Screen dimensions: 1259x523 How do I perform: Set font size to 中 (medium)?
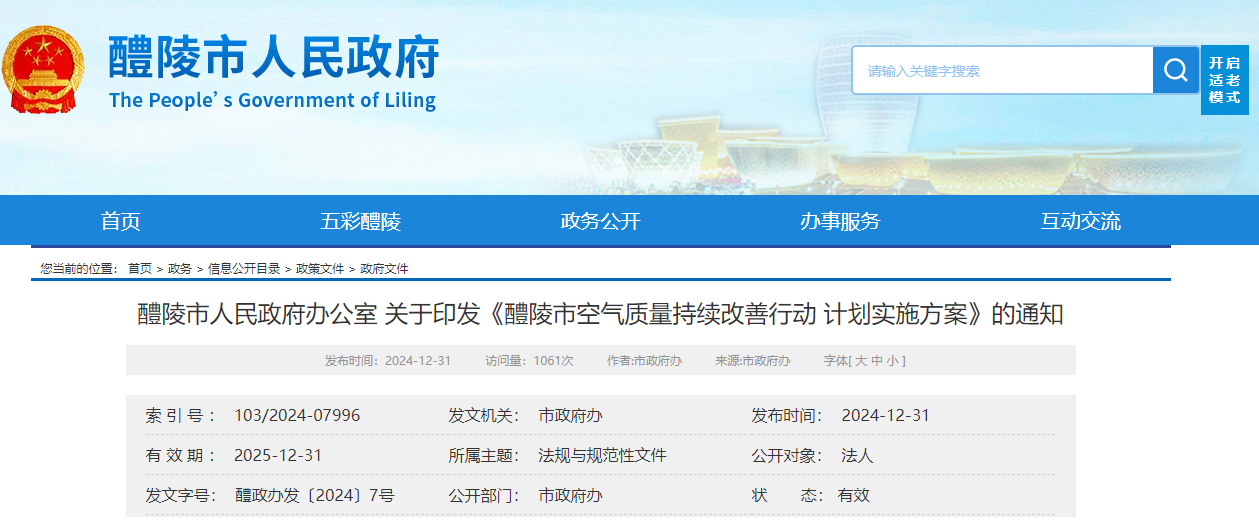click(877, 361)
